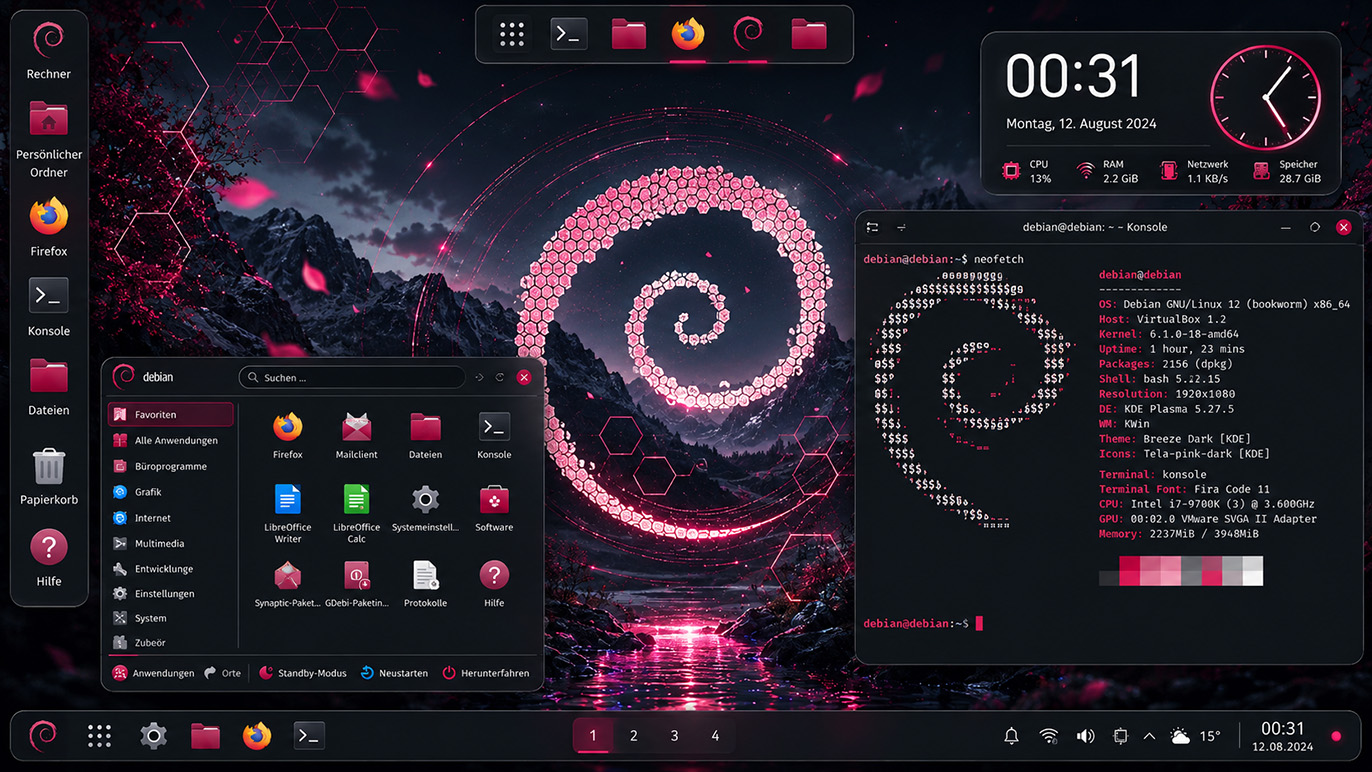Click analog clock in top-right widget

[1265, 97]
